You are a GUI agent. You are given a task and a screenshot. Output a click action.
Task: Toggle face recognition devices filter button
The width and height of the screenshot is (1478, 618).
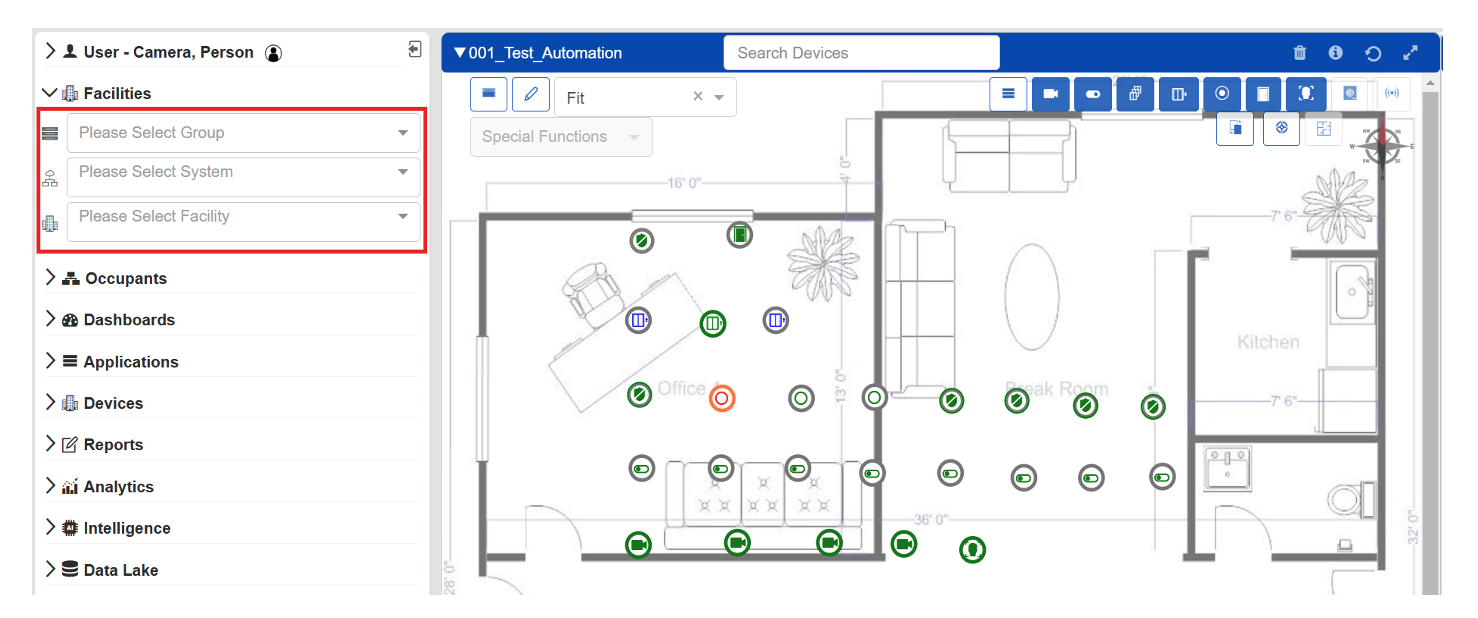[1306, 94]
